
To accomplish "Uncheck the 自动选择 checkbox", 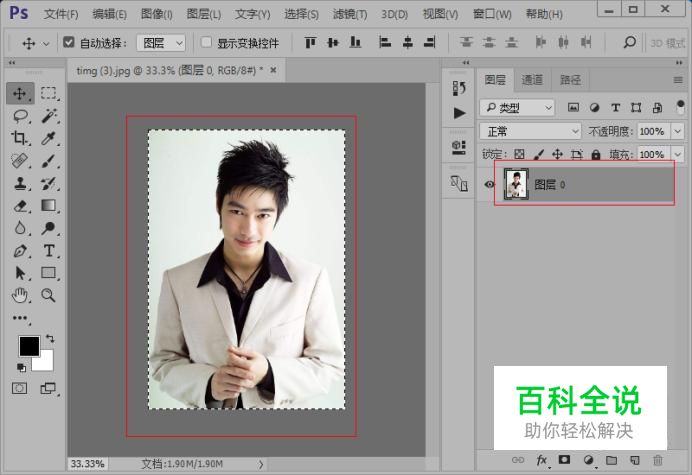I will click(68, 42).
